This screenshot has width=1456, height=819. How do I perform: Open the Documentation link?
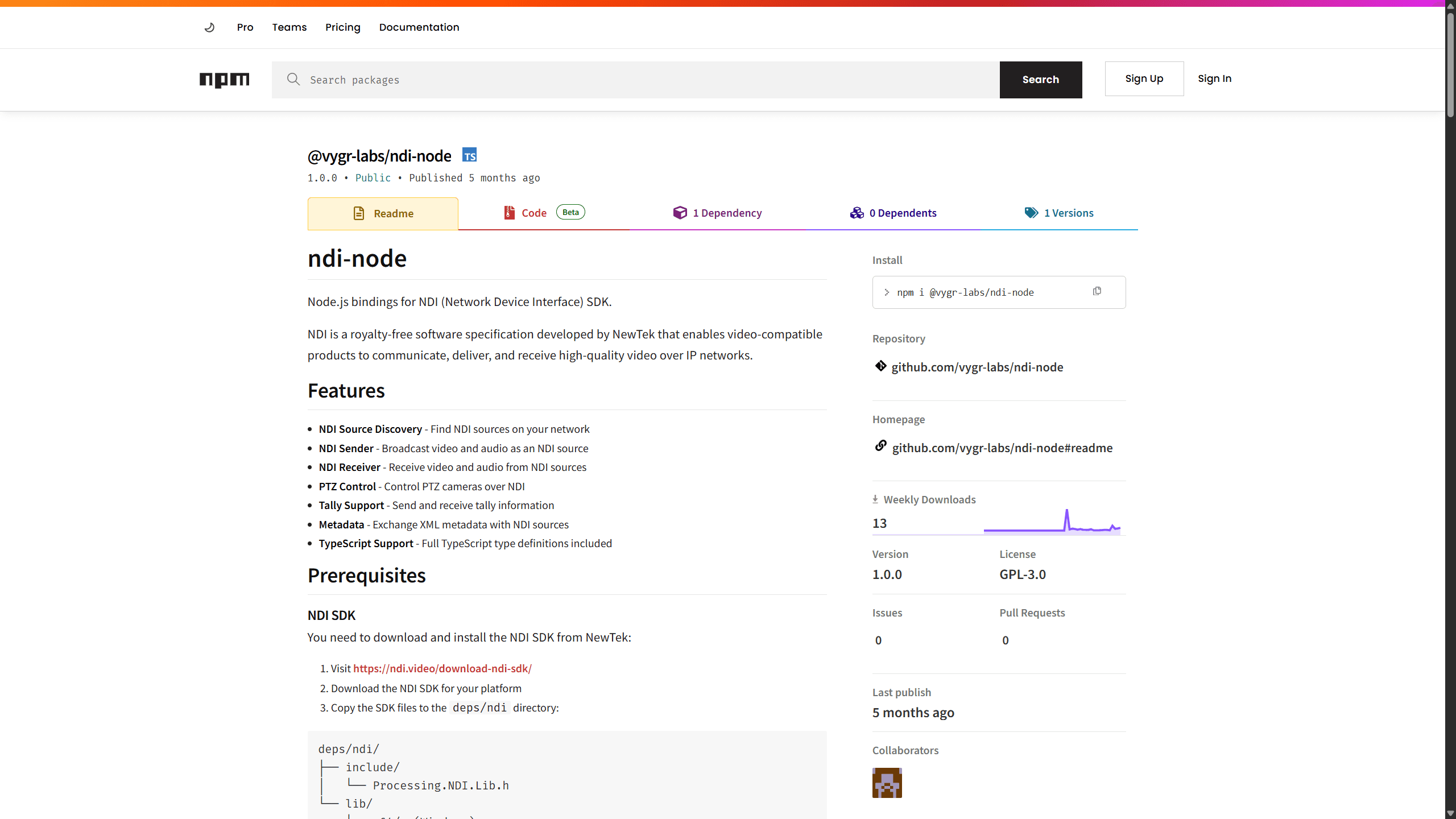point(419,27)
